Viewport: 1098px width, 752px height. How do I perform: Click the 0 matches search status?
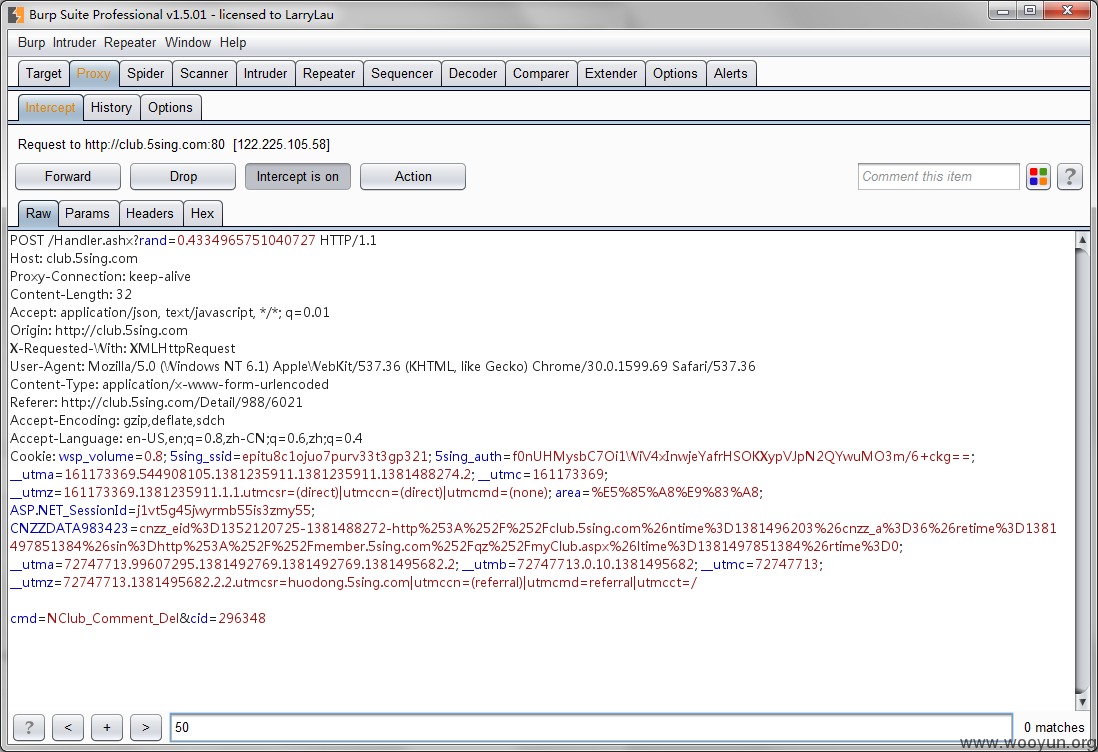click(1054, 727)
